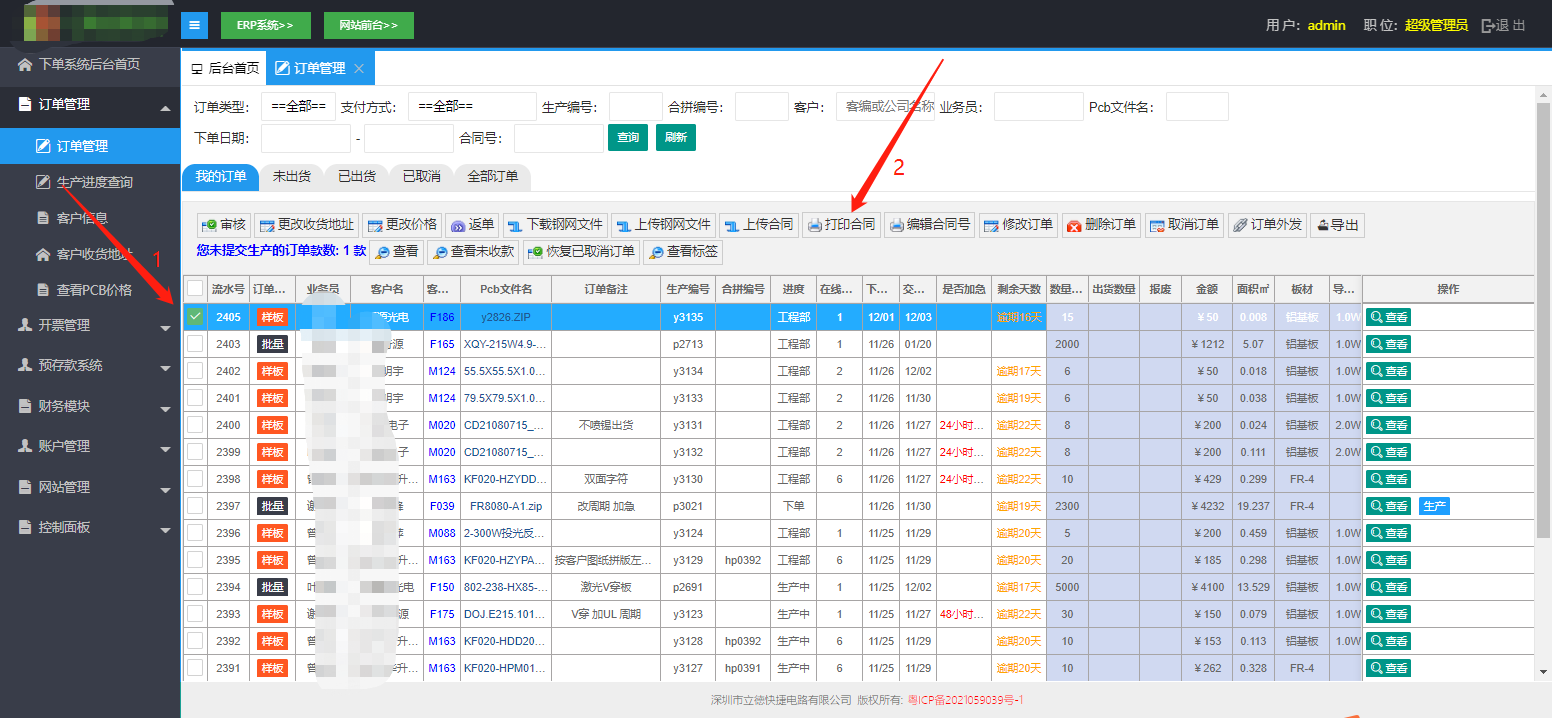Click the green 查询 search button
The height and width of the screenshot is (718, 1552).
628,138
